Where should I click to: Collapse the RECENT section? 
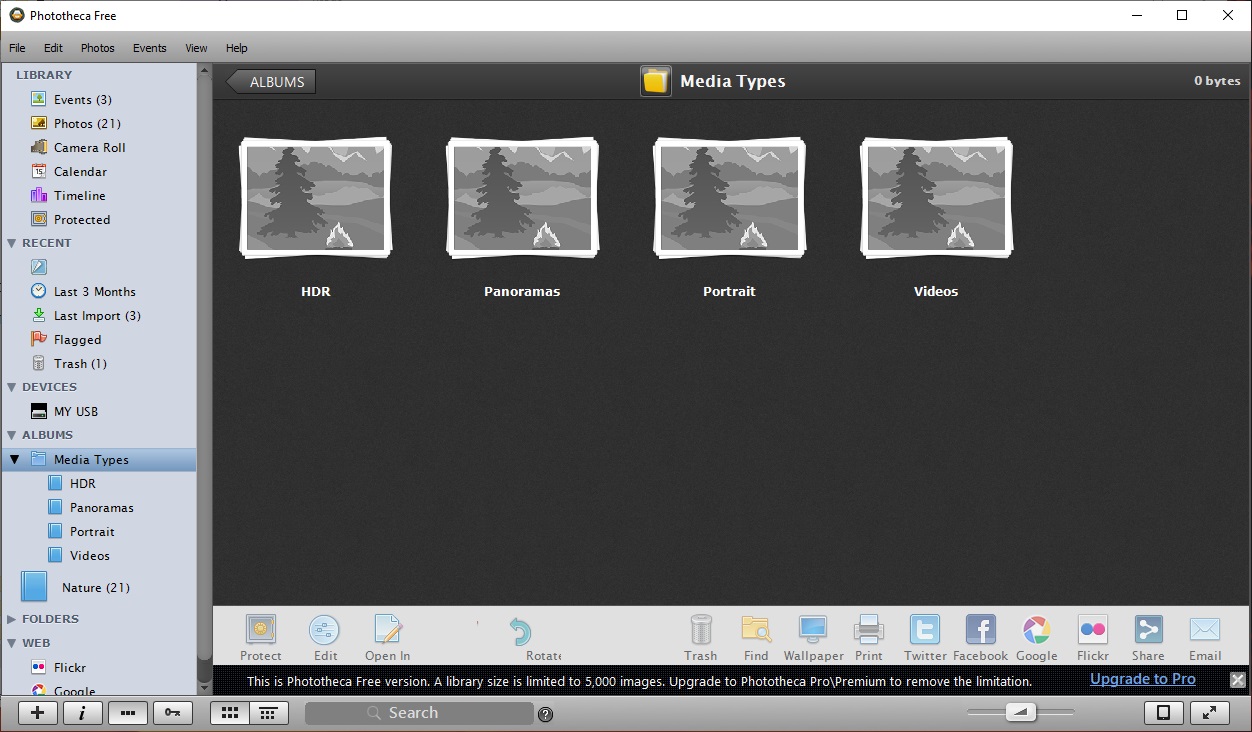(12, 242)
